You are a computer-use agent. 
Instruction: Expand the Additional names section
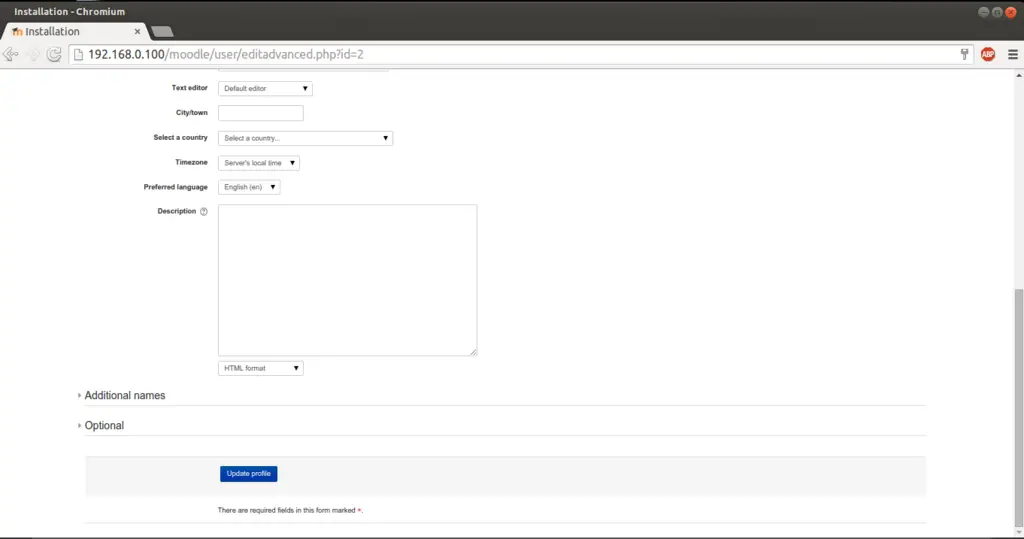click(124, 395)
